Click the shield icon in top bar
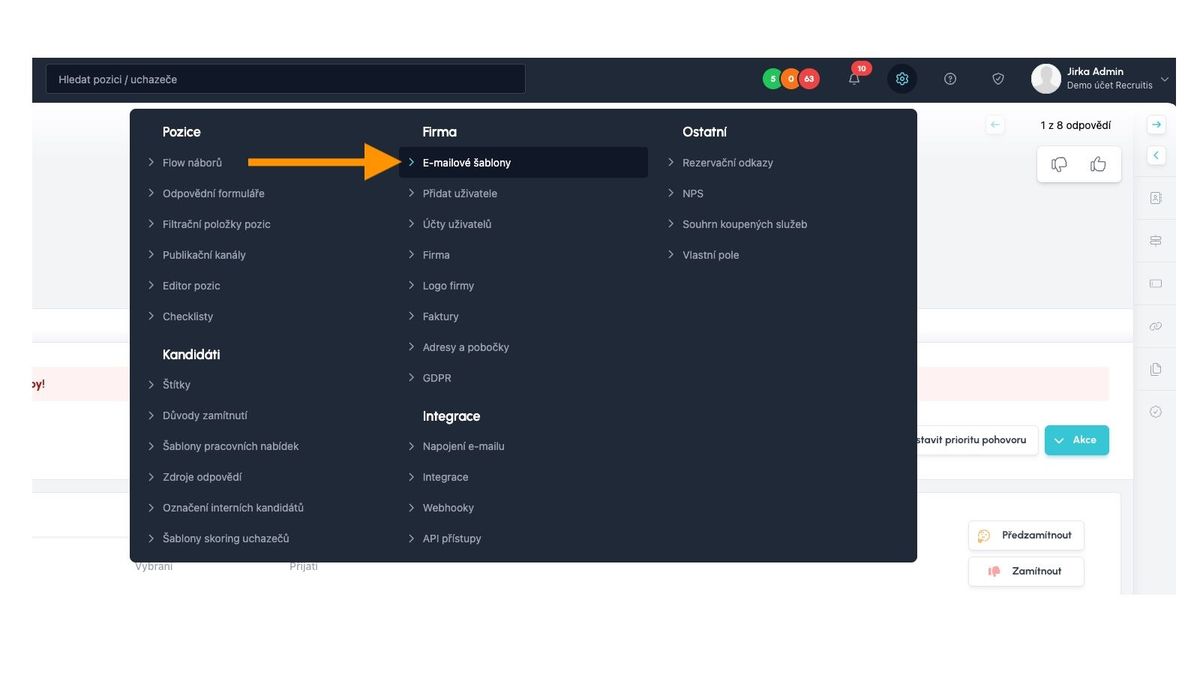 click(998, 79)
